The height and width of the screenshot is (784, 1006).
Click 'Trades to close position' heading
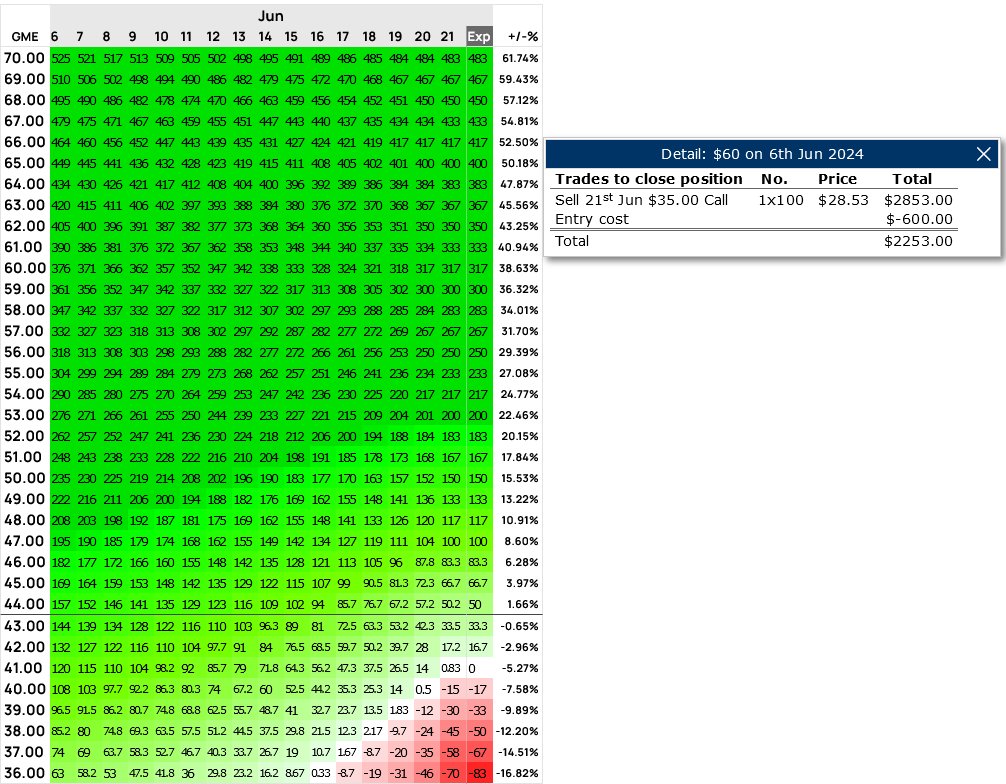[x=649, y=179]
